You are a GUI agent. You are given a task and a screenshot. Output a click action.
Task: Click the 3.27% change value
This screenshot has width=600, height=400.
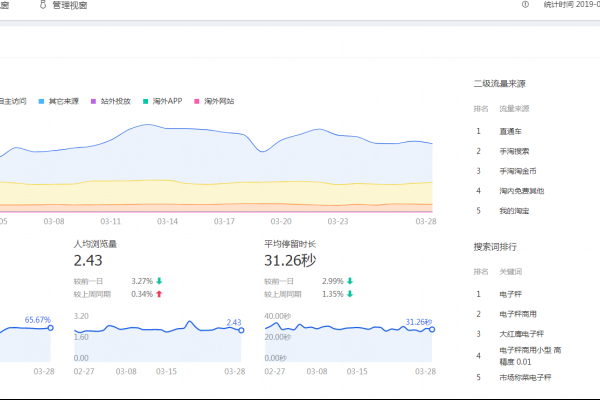[142, 281]
